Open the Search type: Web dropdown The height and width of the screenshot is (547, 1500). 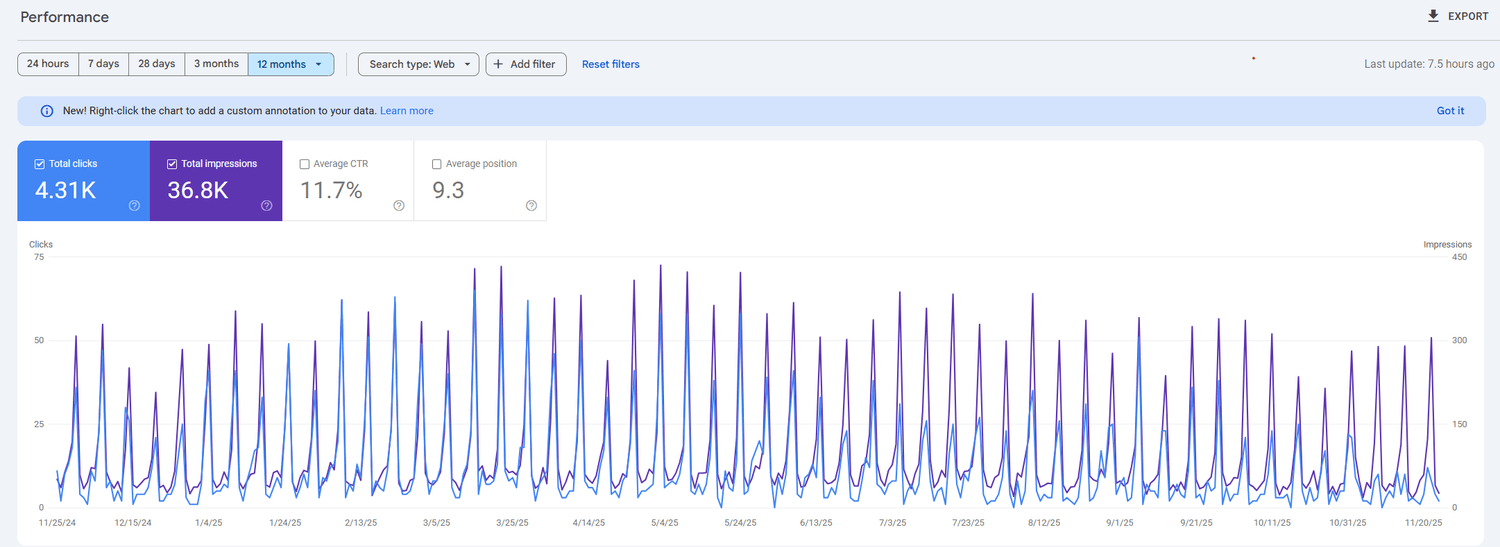418,64
